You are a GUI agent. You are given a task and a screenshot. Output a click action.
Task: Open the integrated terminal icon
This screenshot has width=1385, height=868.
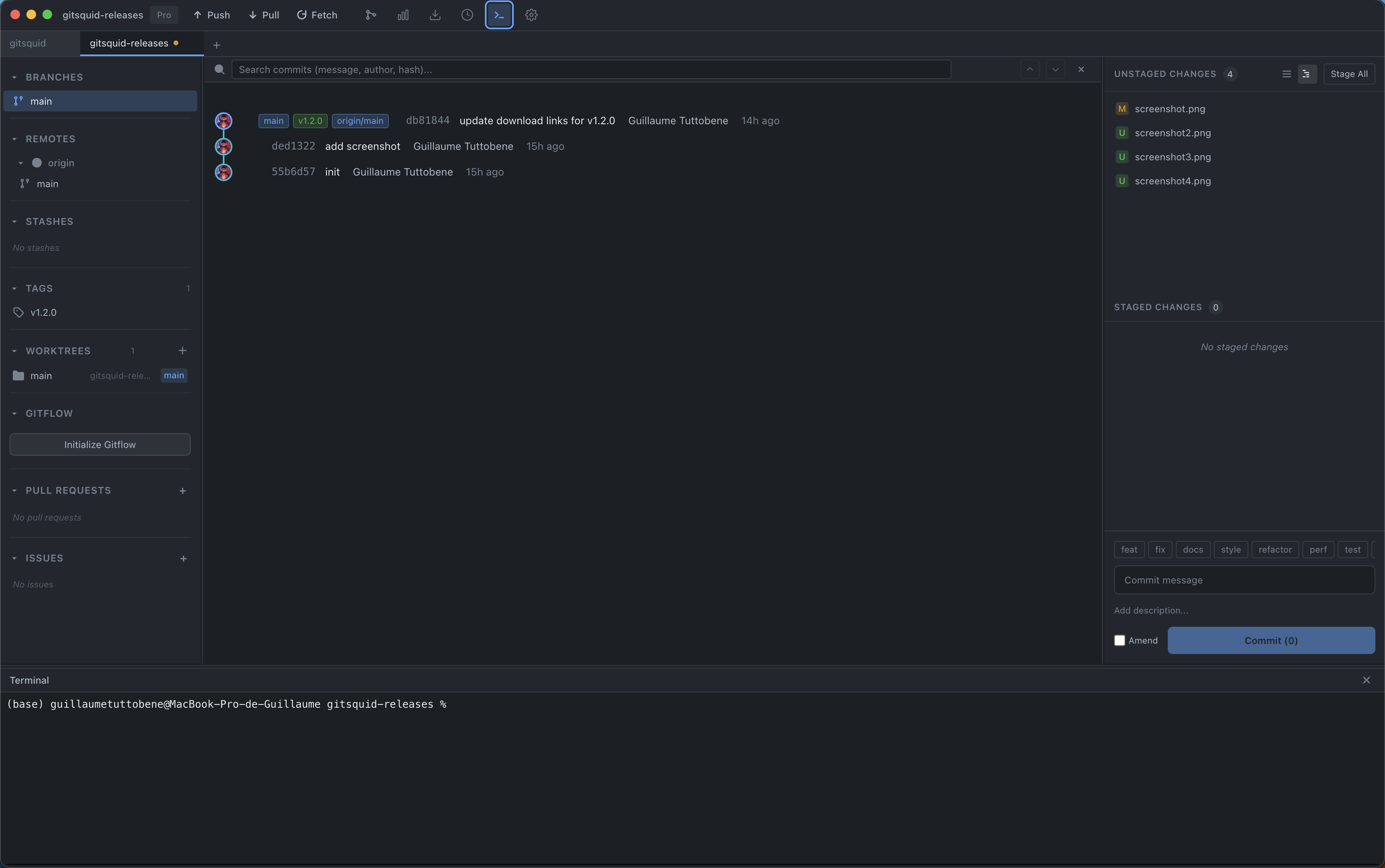point(498,15)
